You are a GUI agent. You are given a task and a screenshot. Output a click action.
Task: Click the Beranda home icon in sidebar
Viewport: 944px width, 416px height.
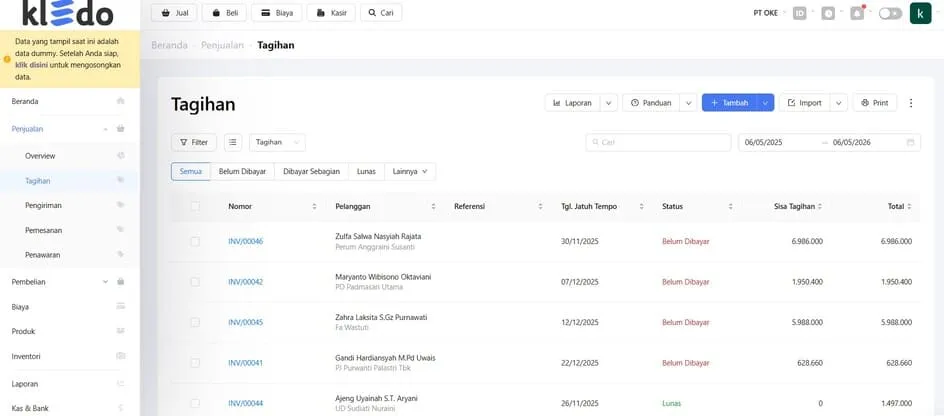click(120, 101)
